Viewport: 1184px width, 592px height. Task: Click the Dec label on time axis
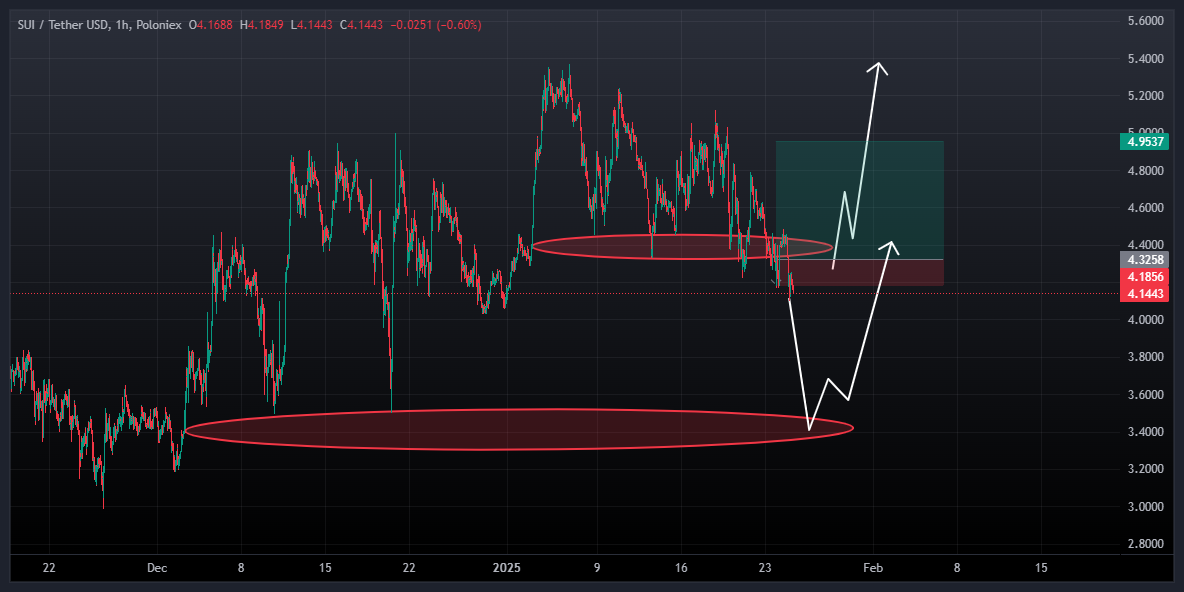click(157, 568)
